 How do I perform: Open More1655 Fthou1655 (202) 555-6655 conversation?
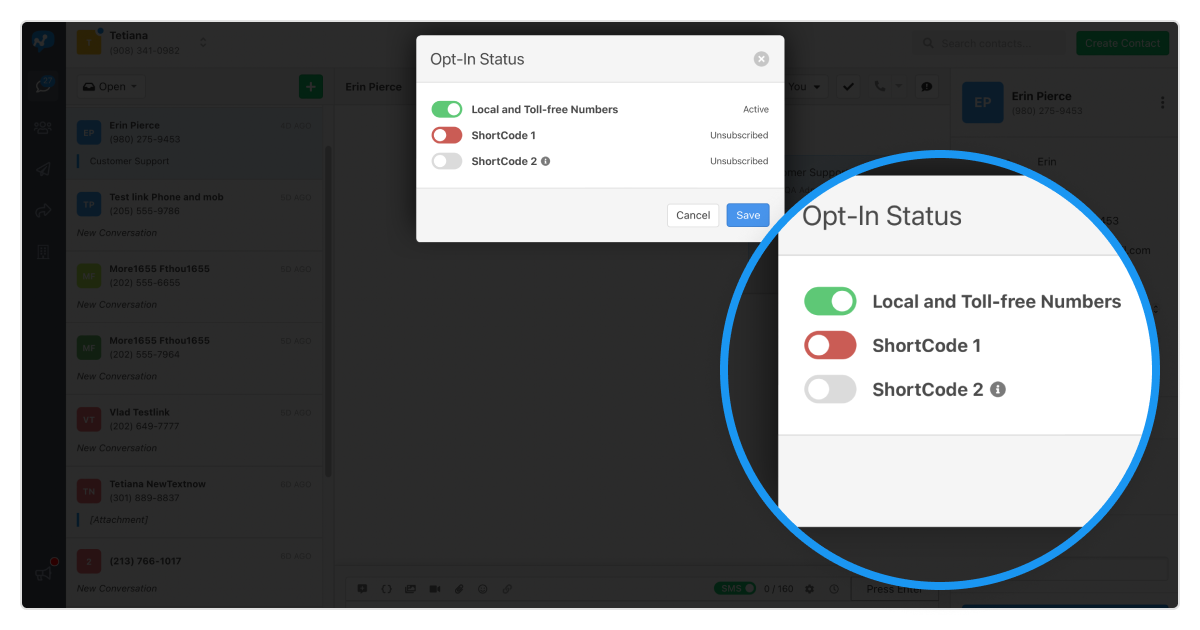click(195, 287)
